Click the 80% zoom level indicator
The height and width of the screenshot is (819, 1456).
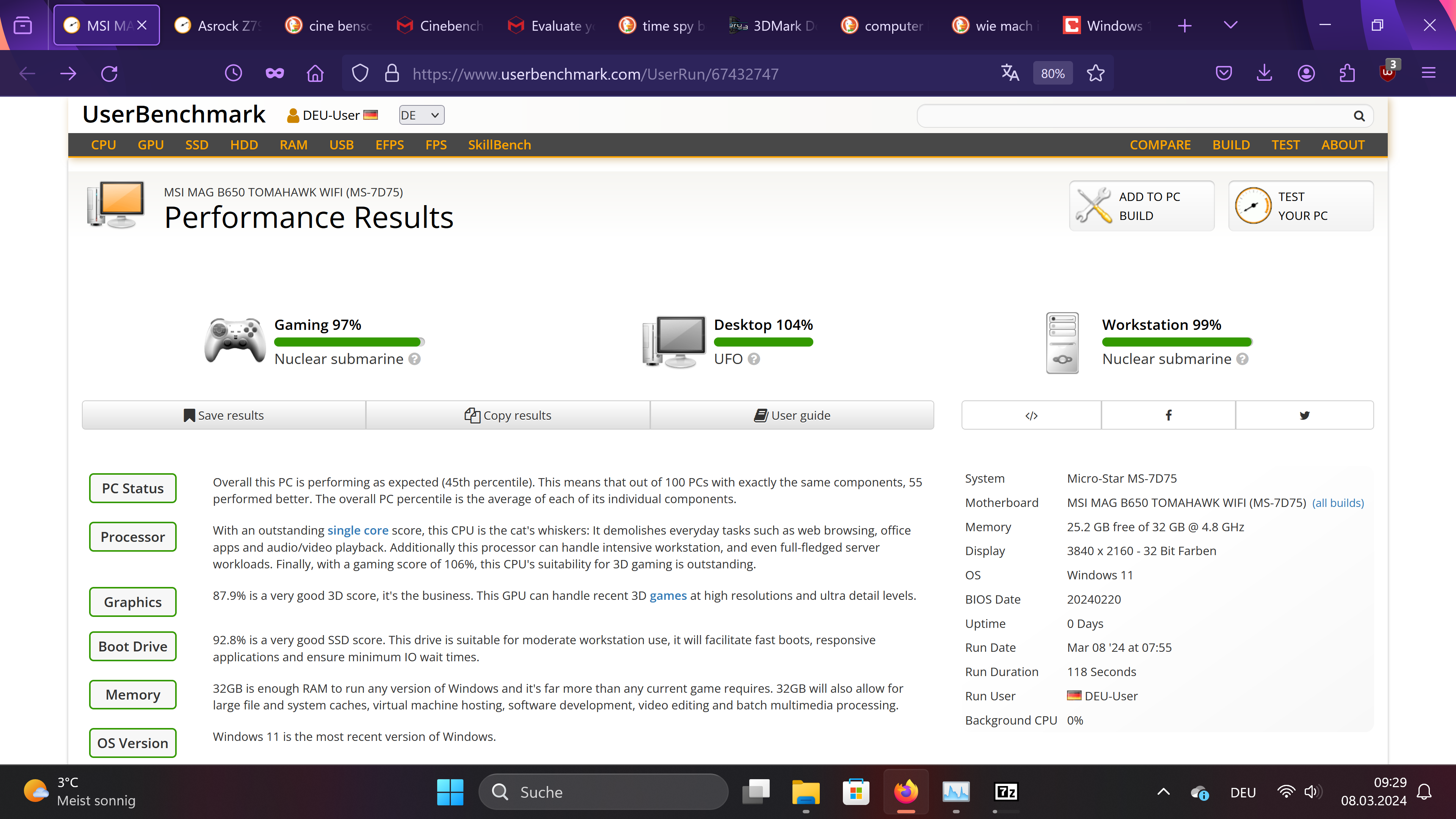1053,74
